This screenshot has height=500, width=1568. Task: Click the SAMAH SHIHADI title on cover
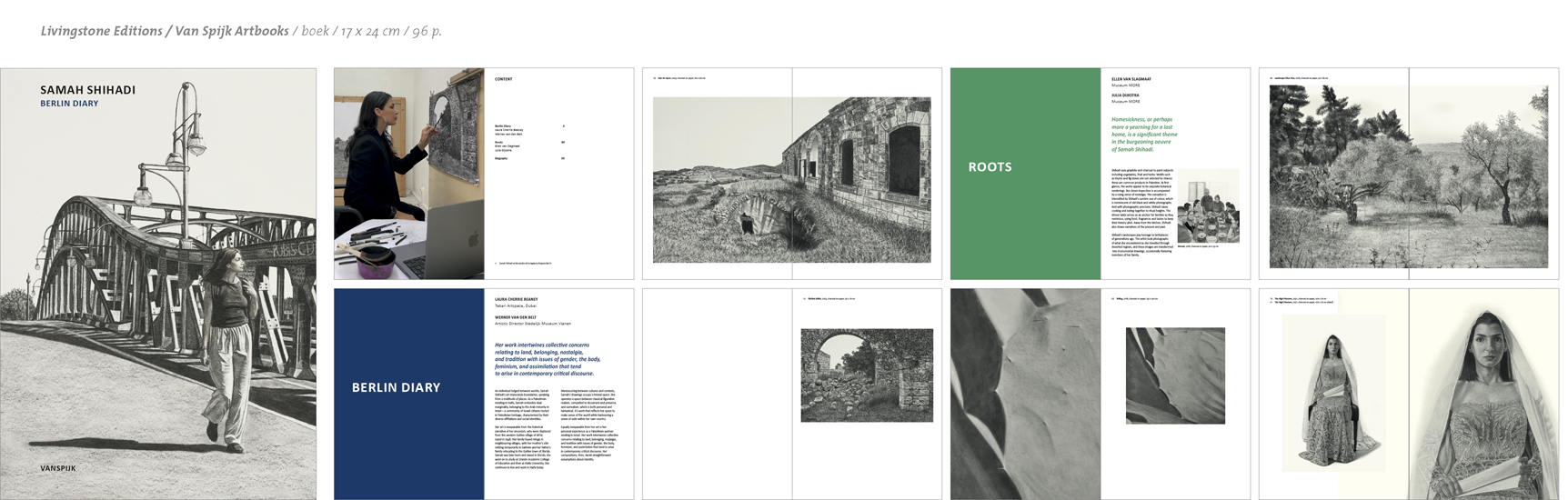[x=88, y=90]
